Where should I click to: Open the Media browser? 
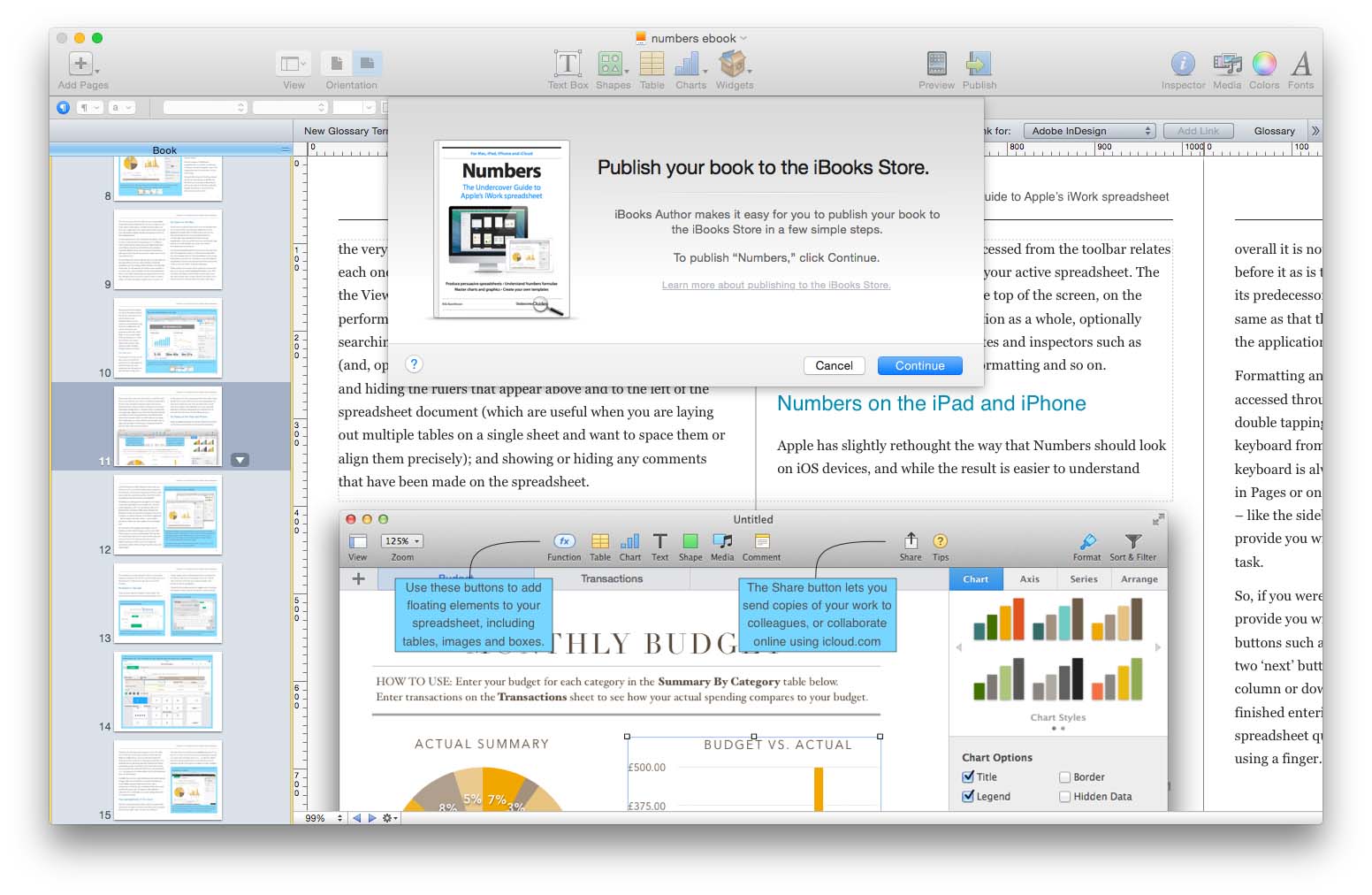(1227, 64)
